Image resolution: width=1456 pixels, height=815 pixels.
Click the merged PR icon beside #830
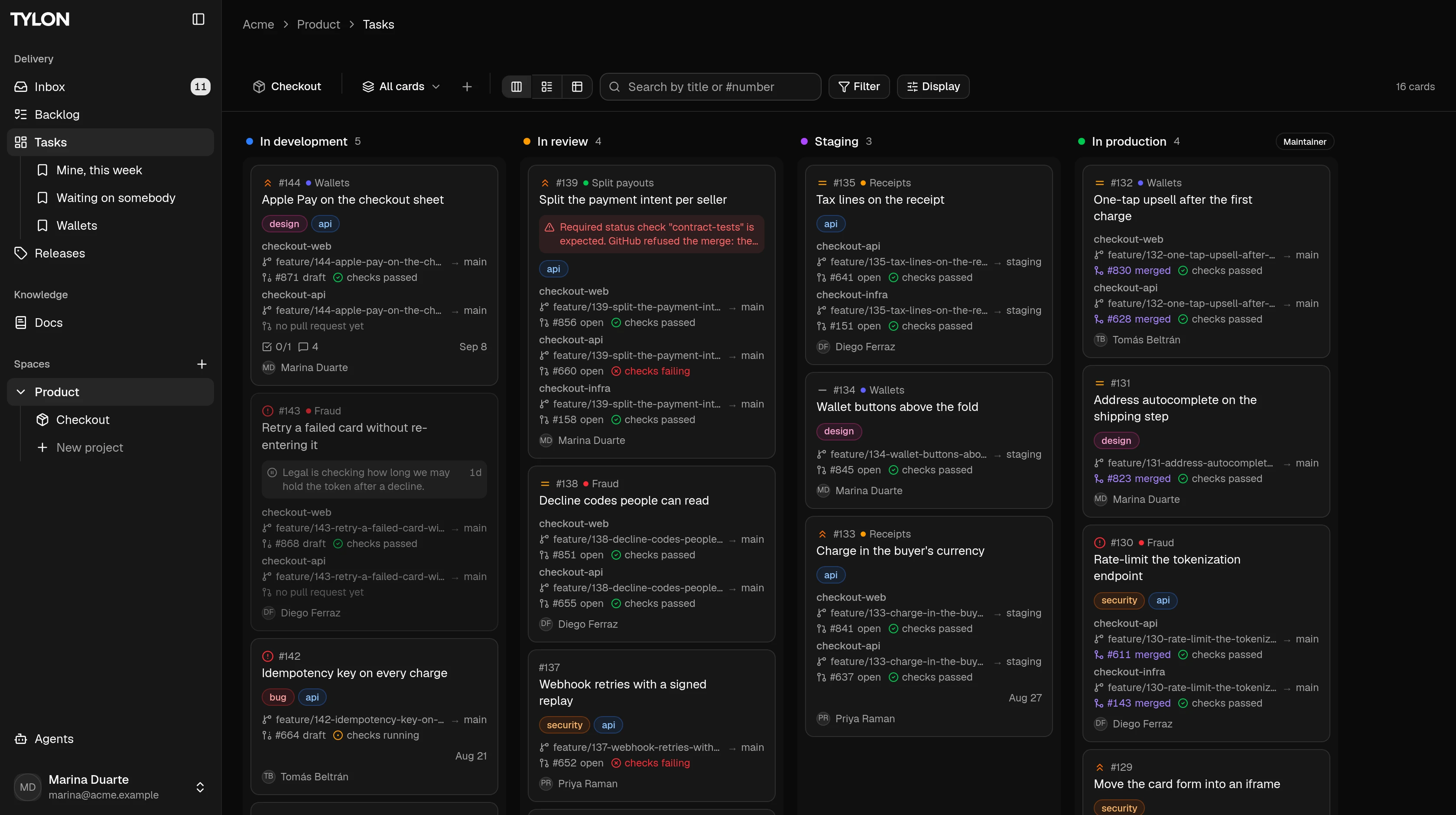pyautogui.click(x=1099, y=271)
